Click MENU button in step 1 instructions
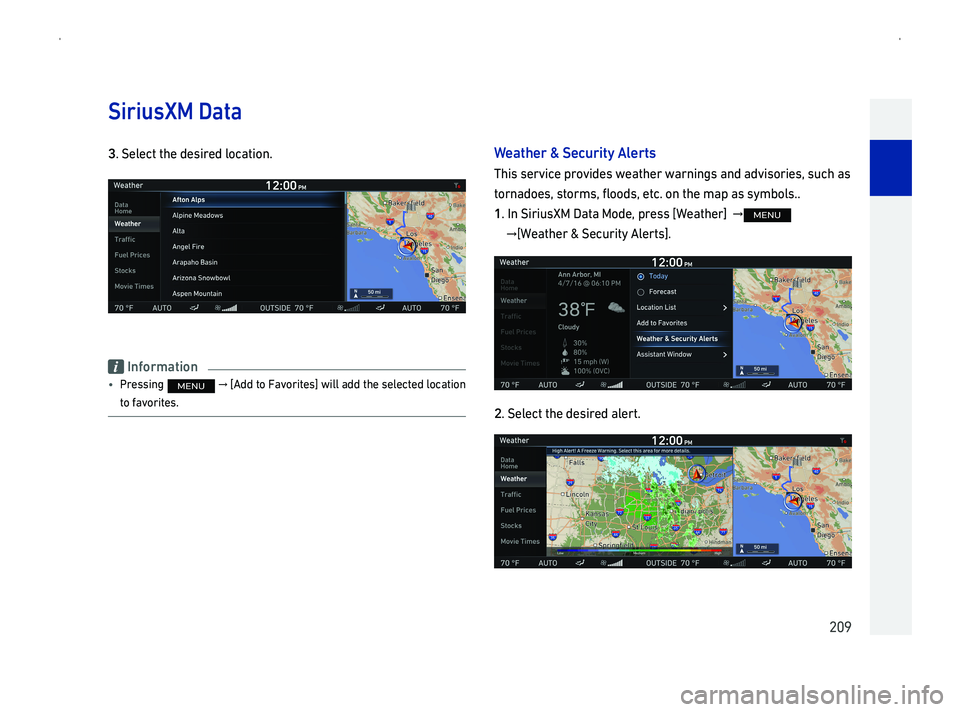960x712 pixels. click(767, 215)
